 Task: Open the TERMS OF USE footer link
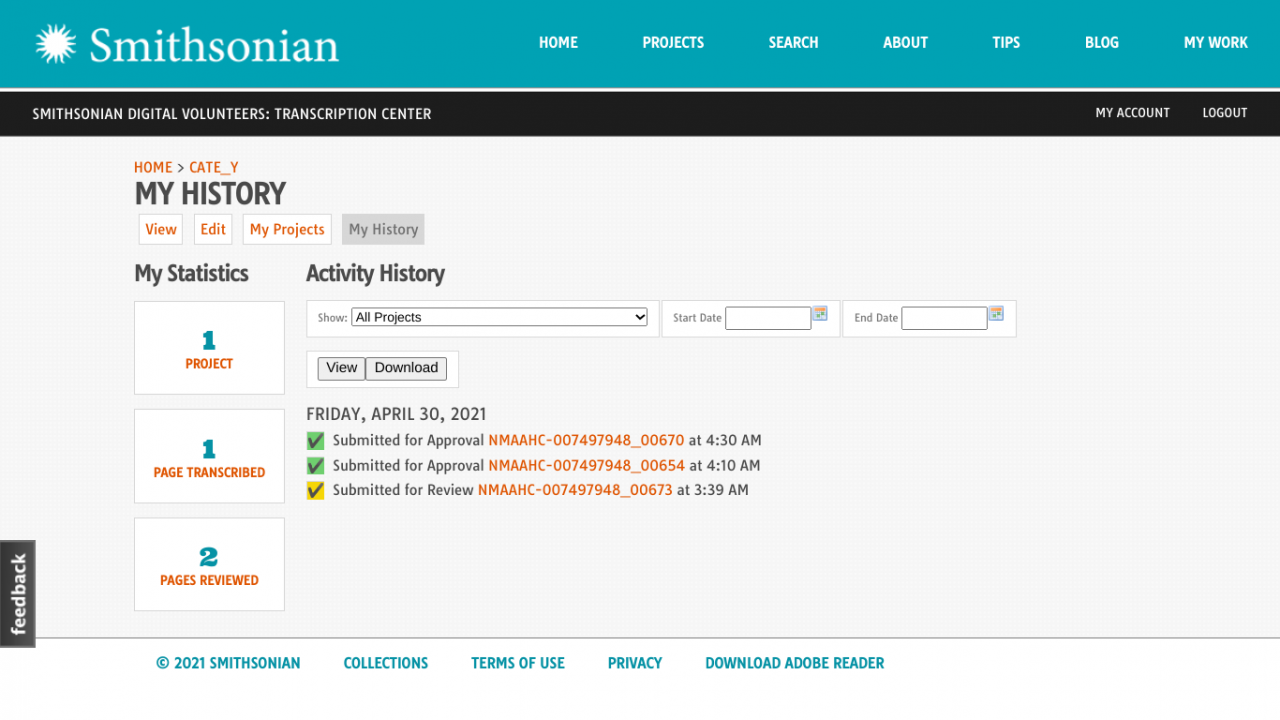pyautogui.click(x=518, y=663)
